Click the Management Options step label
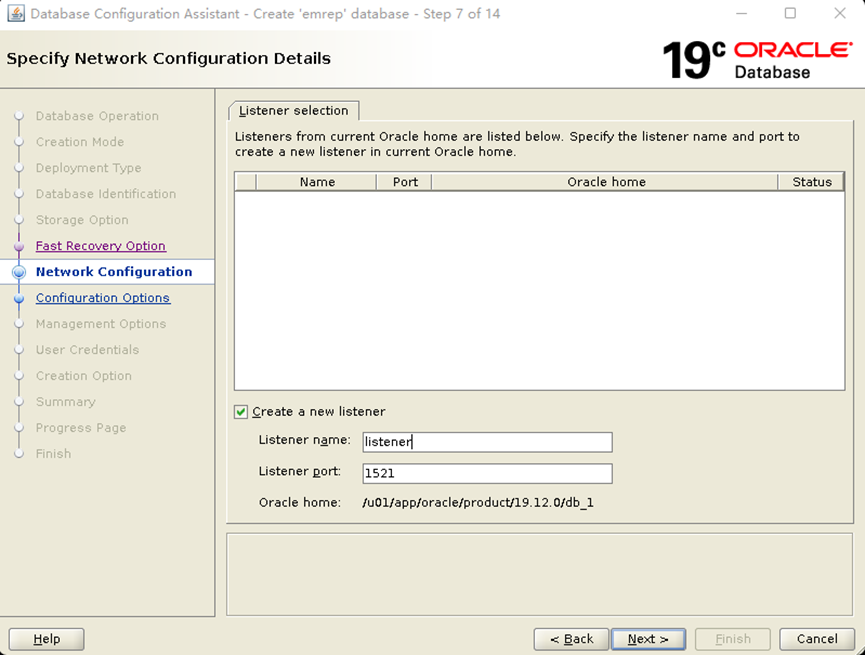865x655 pixels. [101, 323]
